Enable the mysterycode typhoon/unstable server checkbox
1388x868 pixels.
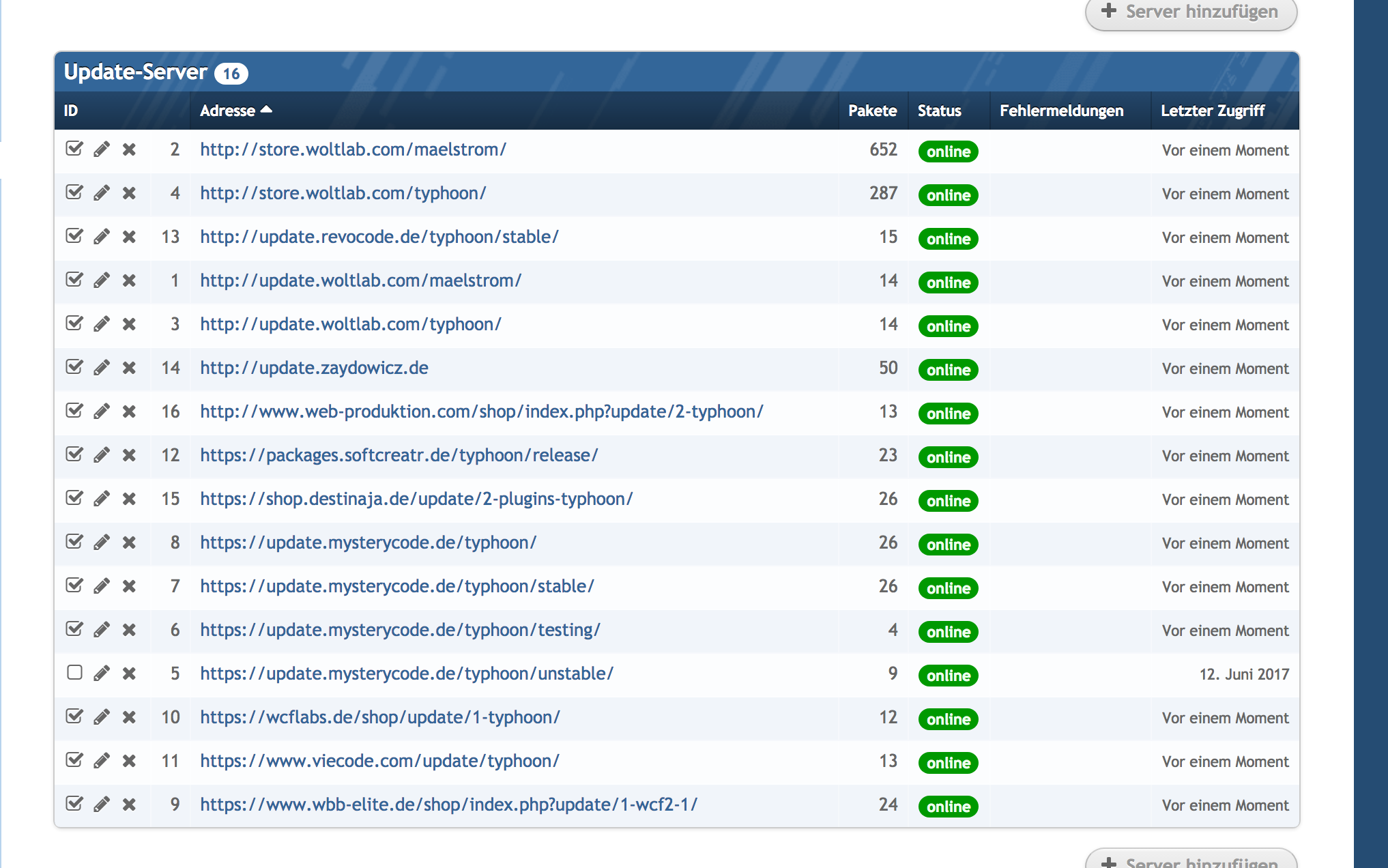click(74, 673)
